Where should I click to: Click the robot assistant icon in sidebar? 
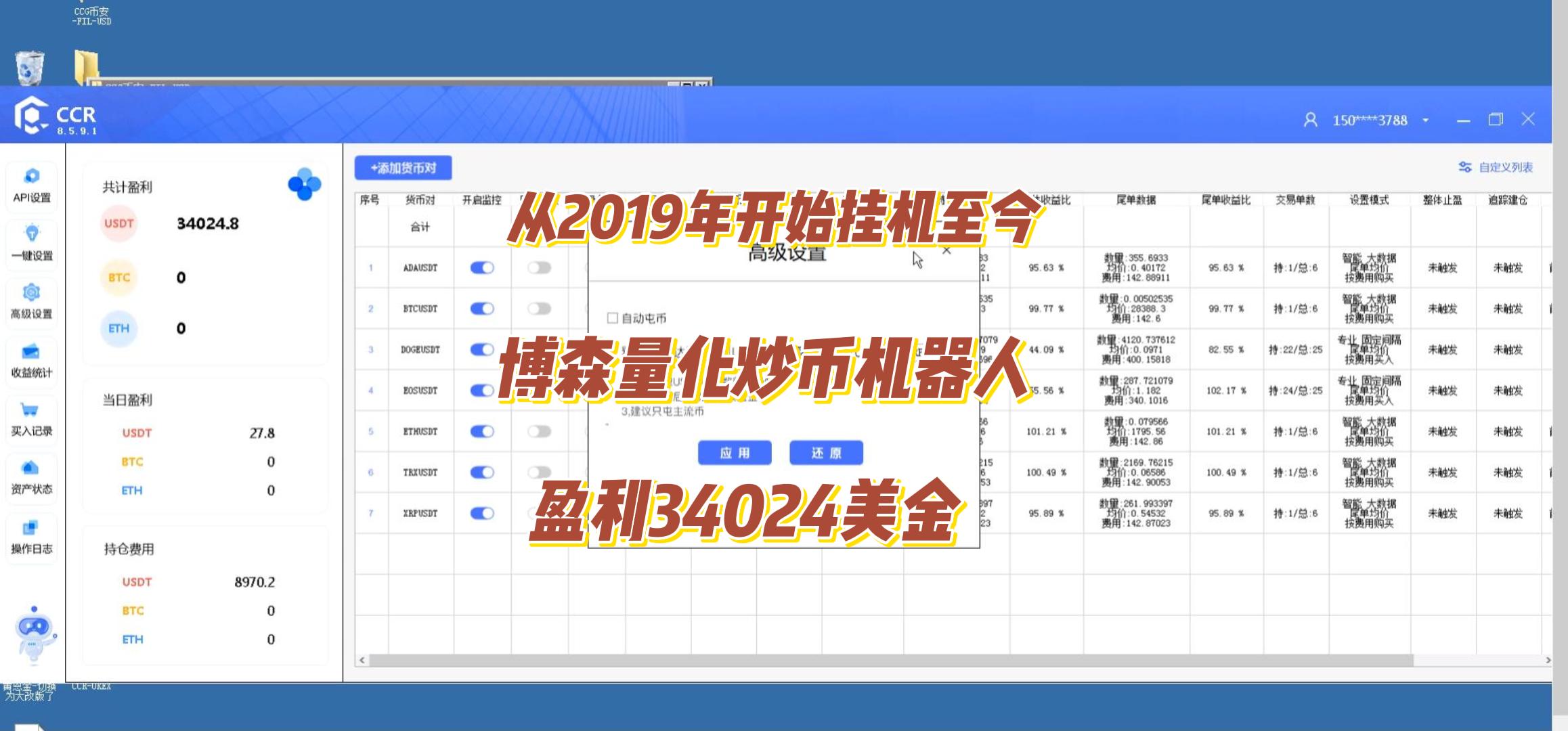pos(35,635)
